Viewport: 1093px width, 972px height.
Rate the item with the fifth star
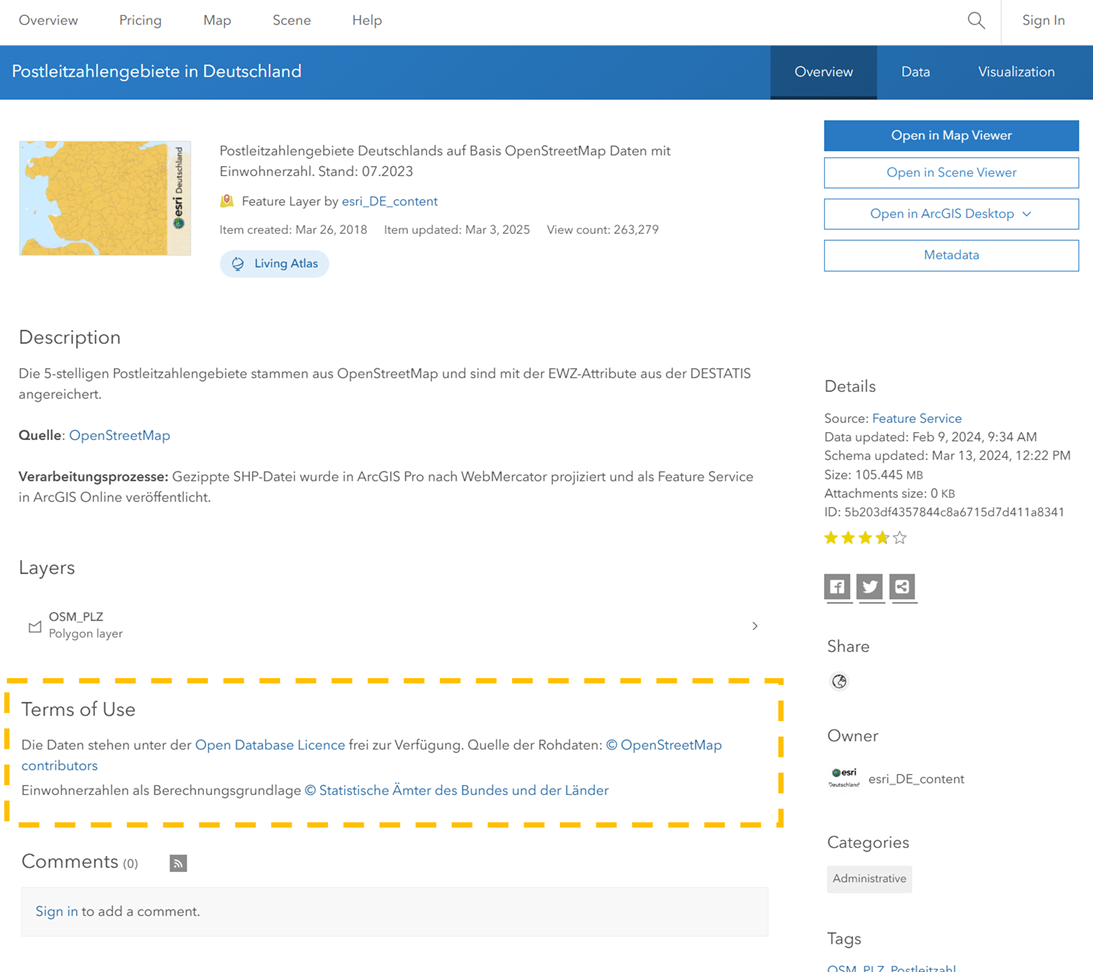click(x=900, y=538)
